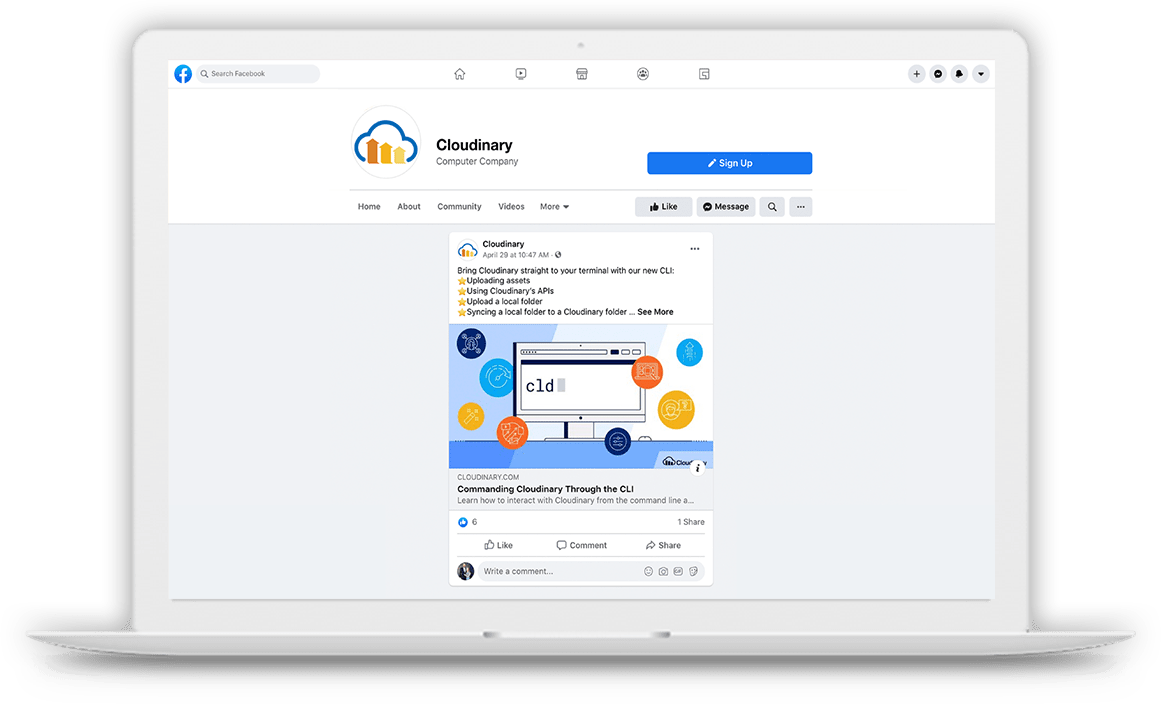1161x704 pixels.
Task: Open the page options ellipsis button
Action: 800,207
